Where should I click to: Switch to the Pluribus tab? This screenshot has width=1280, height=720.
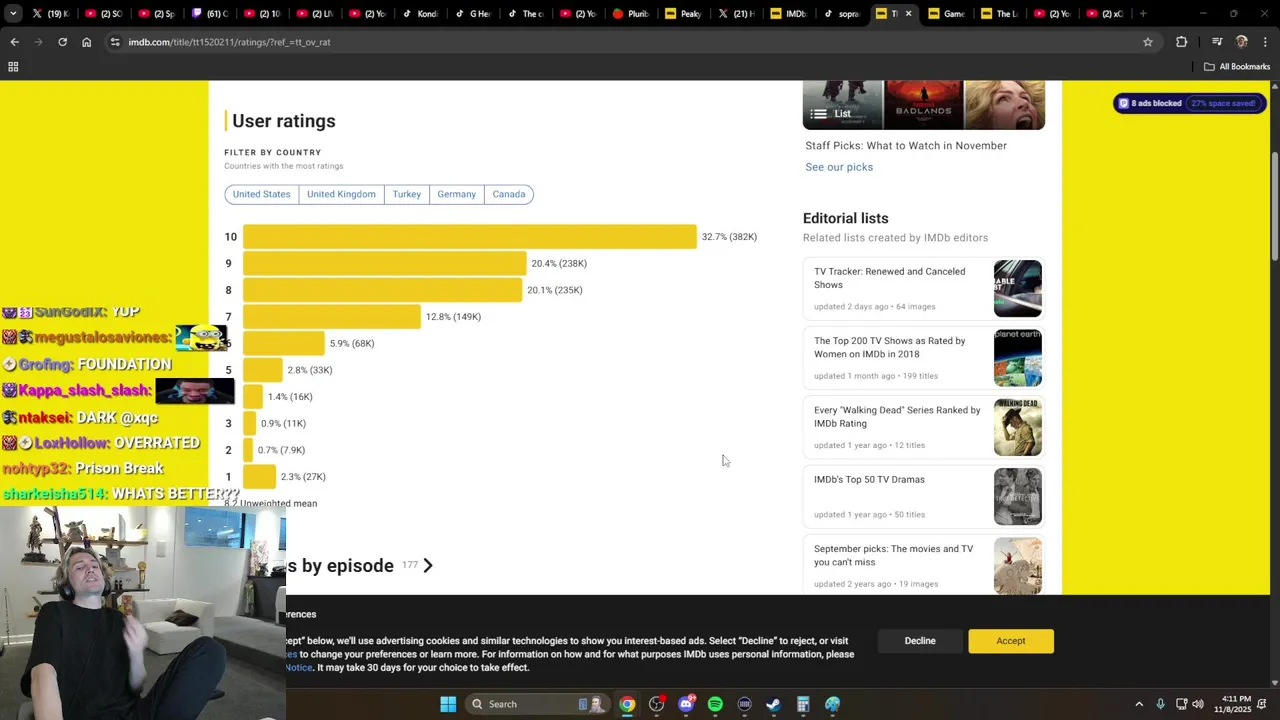point(631,14)
